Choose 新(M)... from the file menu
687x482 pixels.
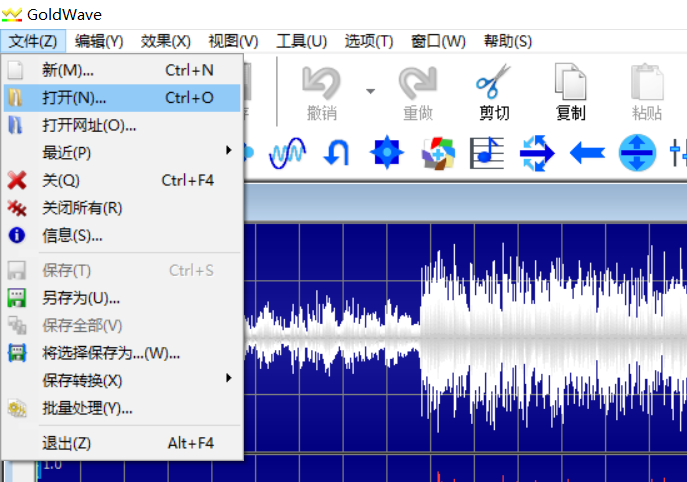pos(122,70)
